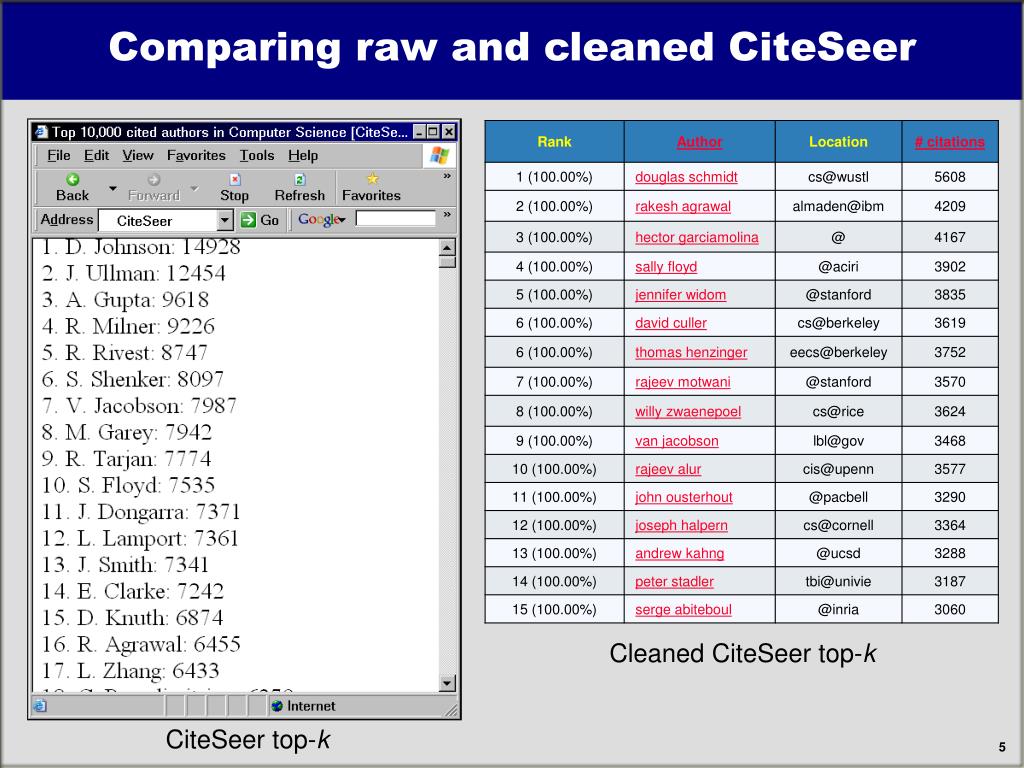Screen dimensions: 1024x768
Task: Follow the jennifer widom link
Action: (x=680, y=295)
